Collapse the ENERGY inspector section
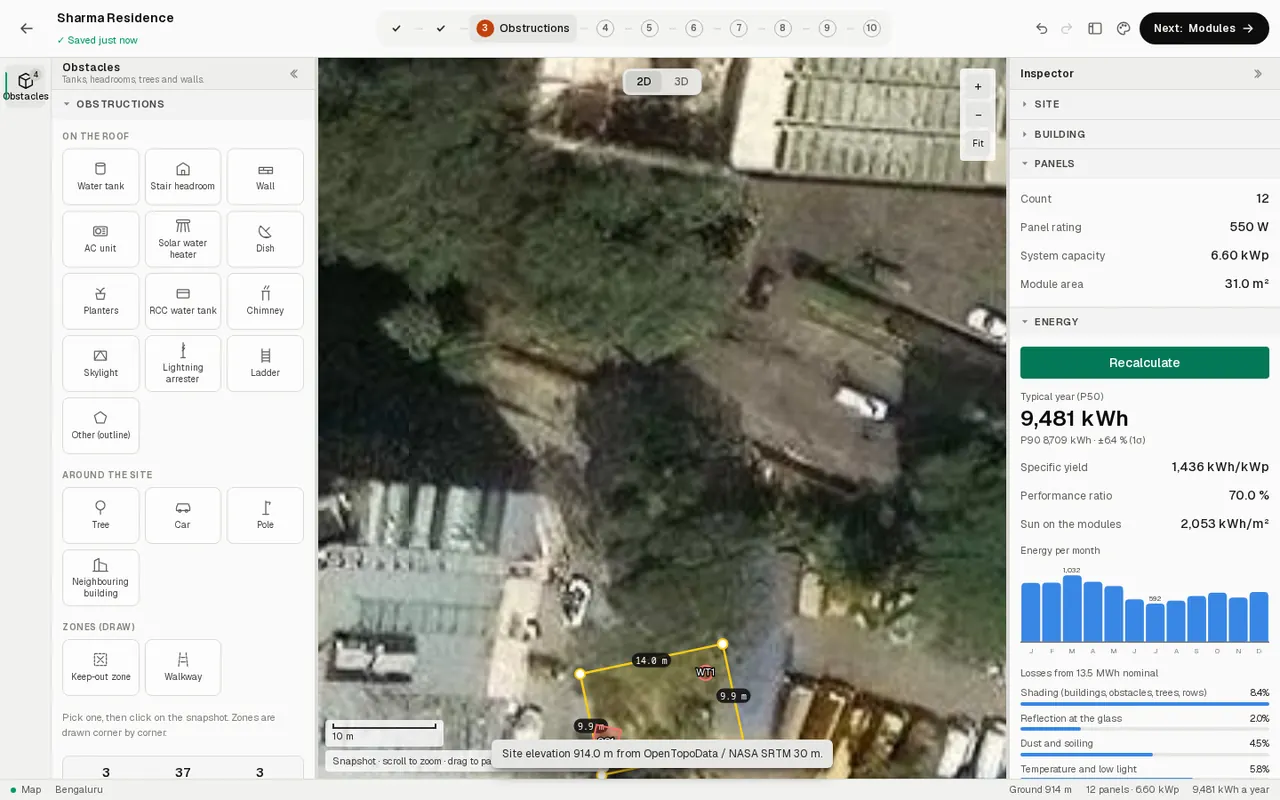Screen dimensions: 1280x800 pos(1144,322)
